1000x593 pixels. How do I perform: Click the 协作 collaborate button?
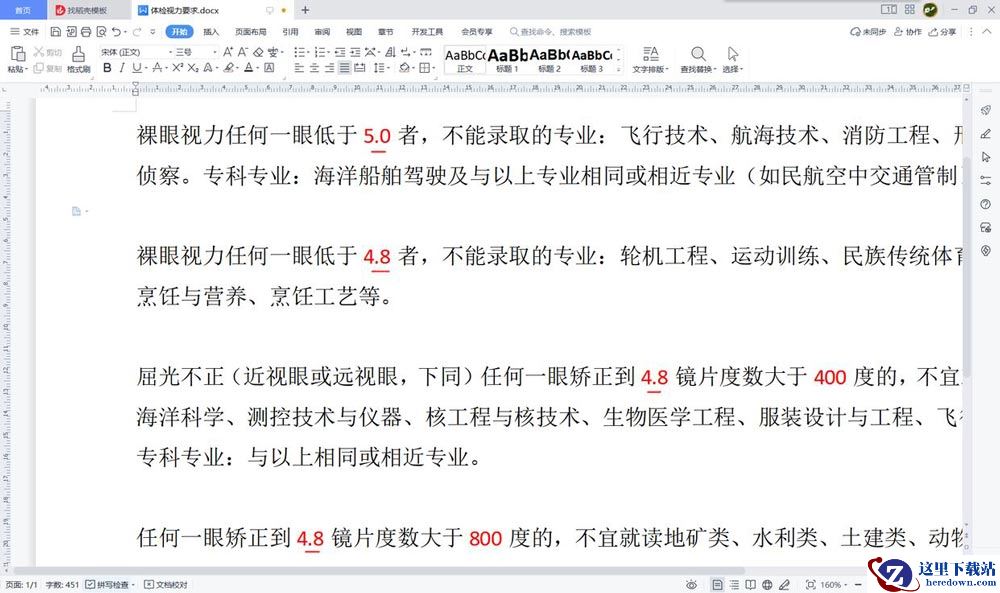(x=907, y=32)
